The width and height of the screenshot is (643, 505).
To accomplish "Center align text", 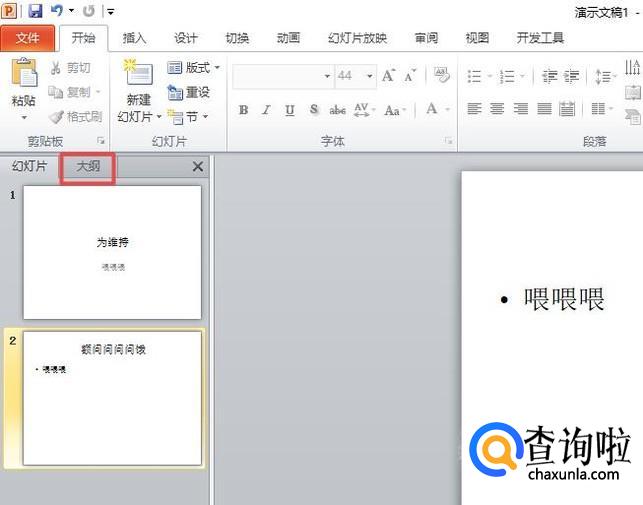I will click(x=497, y=109).
